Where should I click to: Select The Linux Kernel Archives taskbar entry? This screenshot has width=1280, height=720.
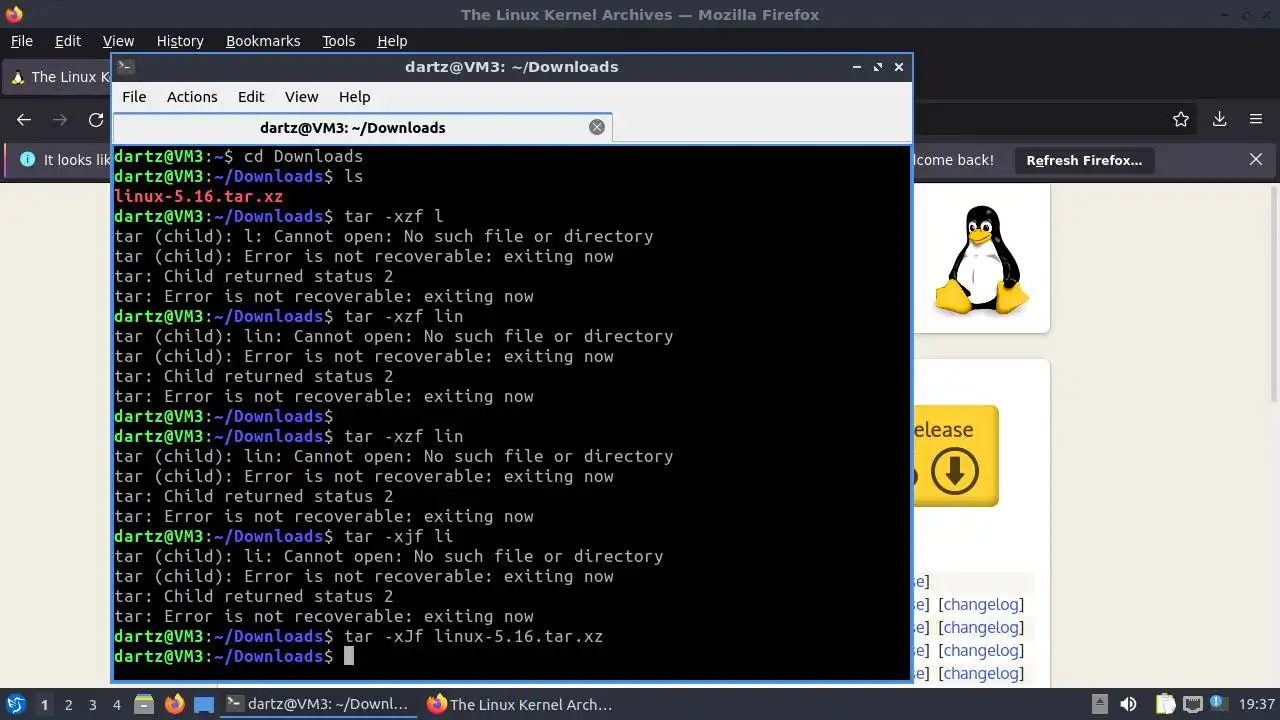[x=520, y=704]
